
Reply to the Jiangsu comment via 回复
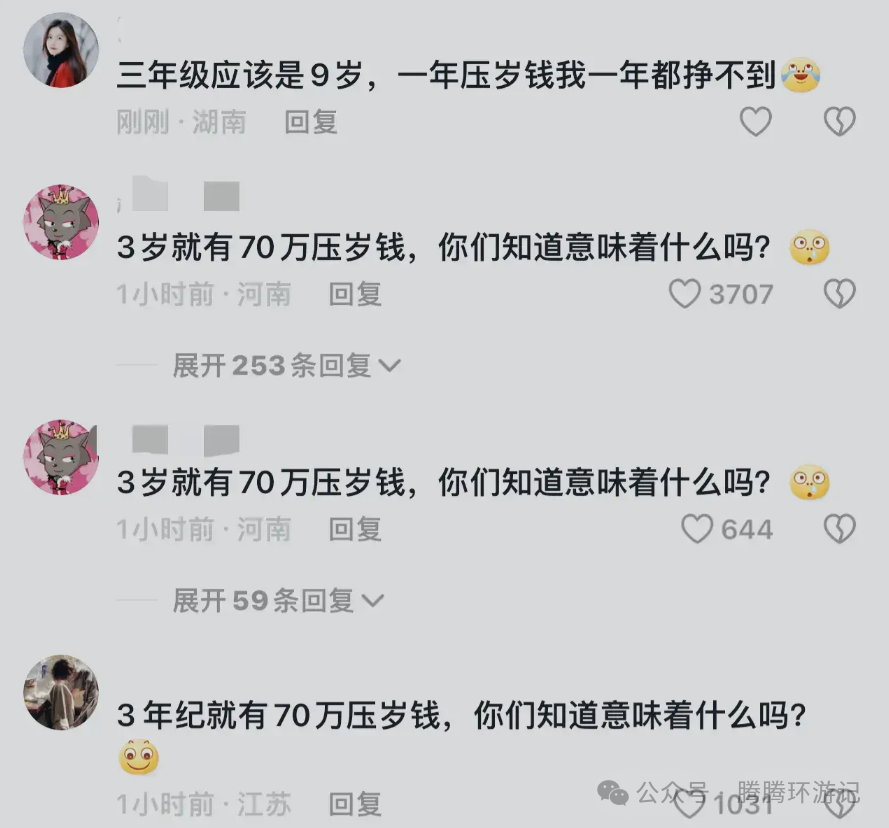(355, 804)
